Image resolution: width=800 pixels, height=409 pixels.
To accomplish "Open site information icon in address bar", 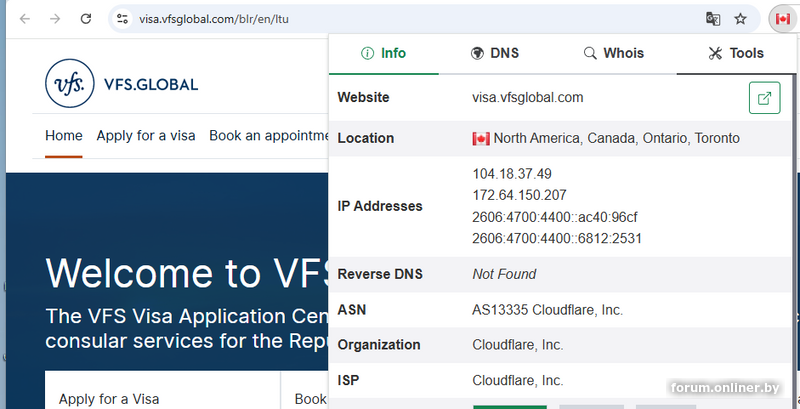I will [x=122, y=19].
